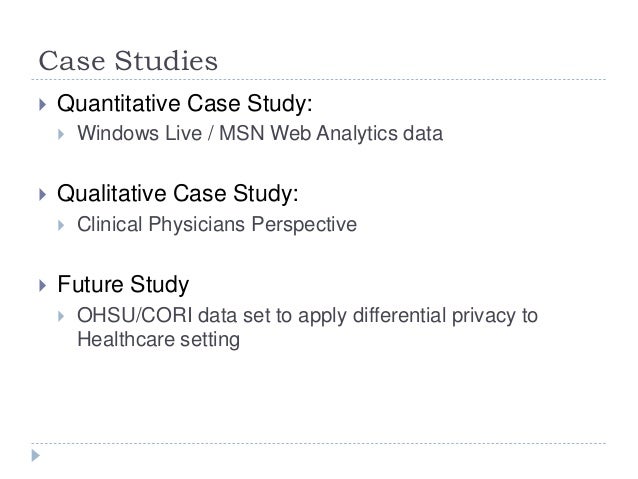
Task: Click the Future Study heading
Action: point(123,286)
